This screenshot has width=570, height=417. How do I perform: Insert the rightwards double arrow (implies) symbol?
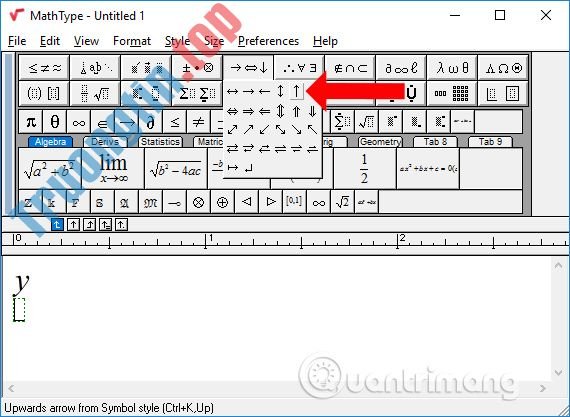[x=248, y=111]
